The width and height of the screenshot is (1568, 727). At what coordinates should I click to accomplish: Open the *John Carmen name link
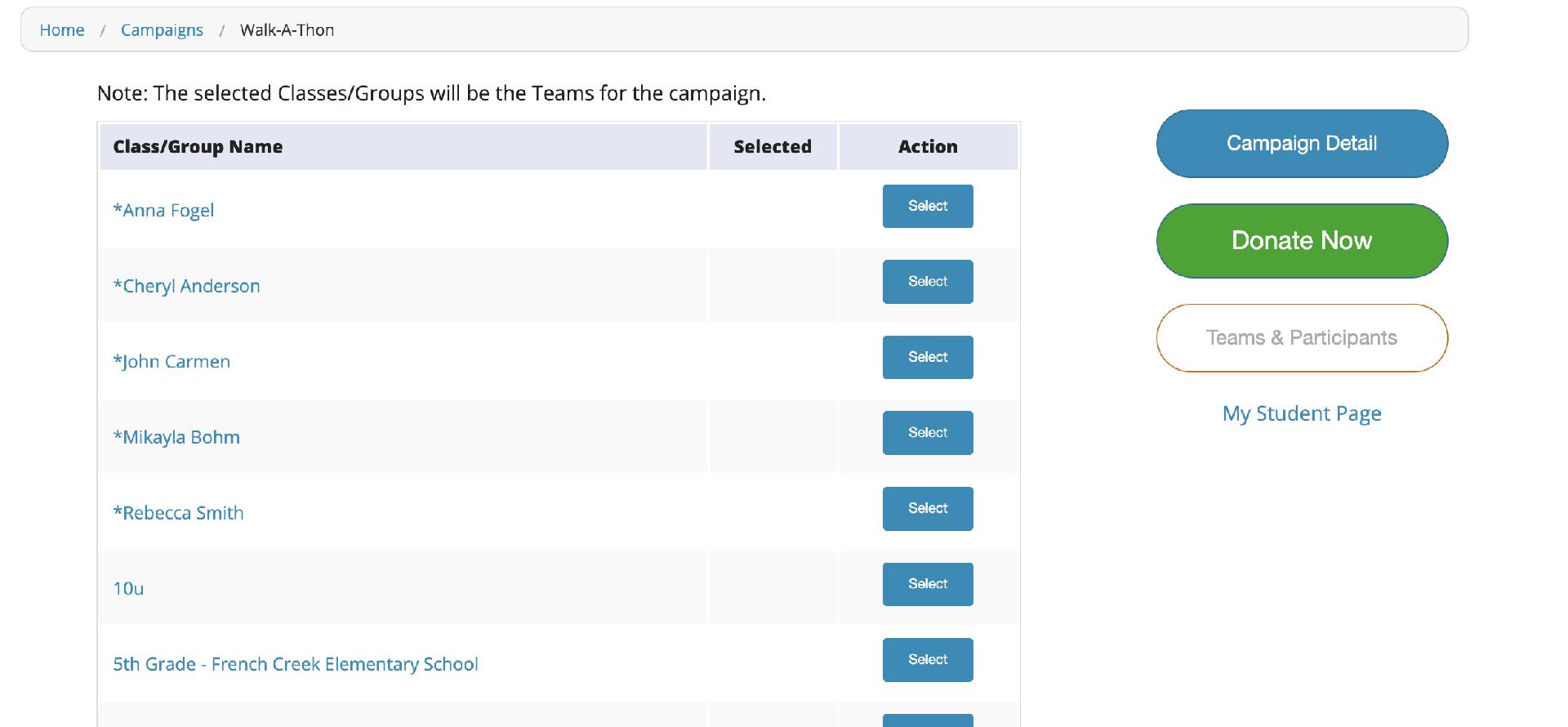(x=171, y=362)
